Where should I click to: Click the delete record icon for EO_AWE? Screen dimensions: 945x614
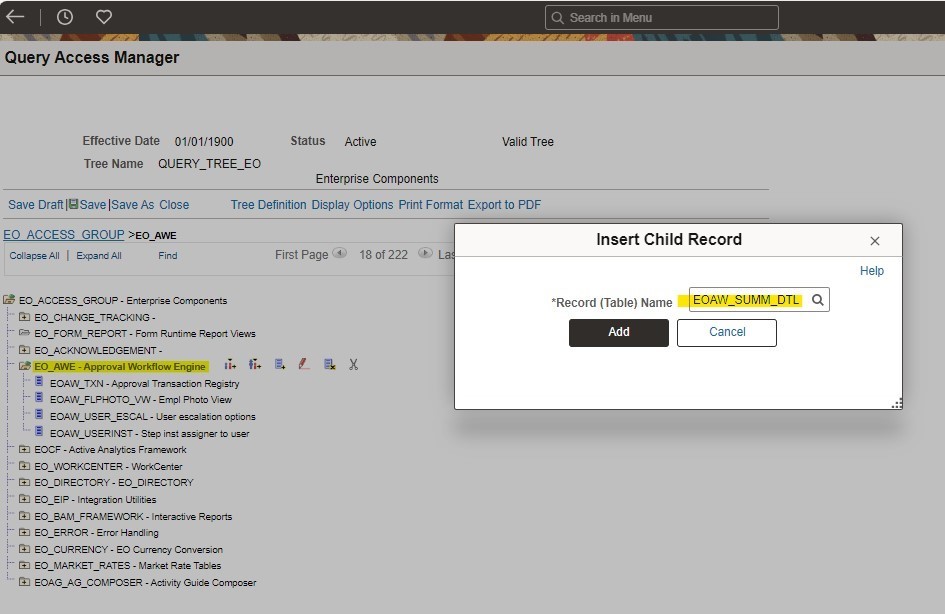(329, 364)
